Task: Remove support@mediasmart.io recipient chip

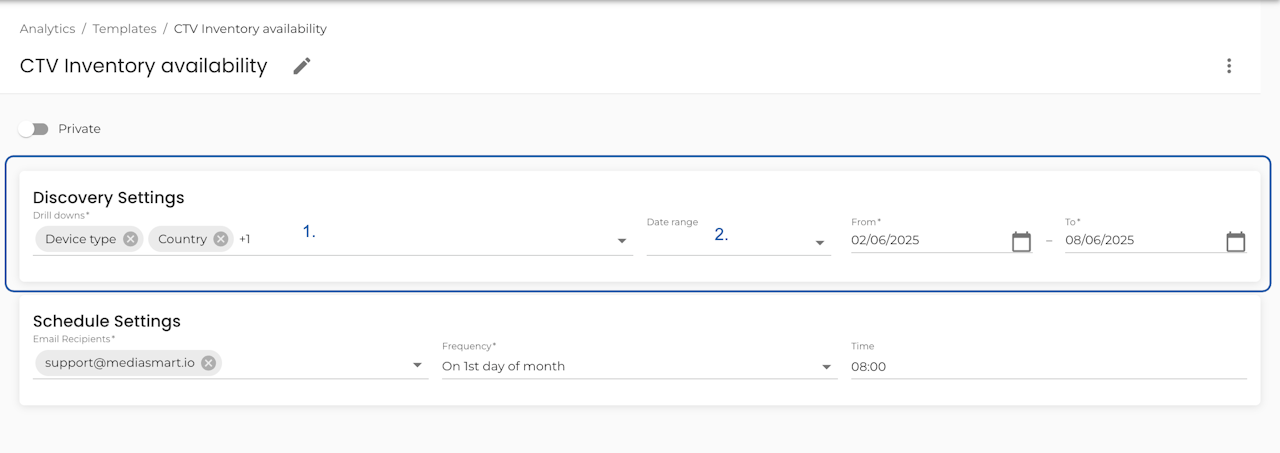Action: pyautogui.click(x=208, y=363)
